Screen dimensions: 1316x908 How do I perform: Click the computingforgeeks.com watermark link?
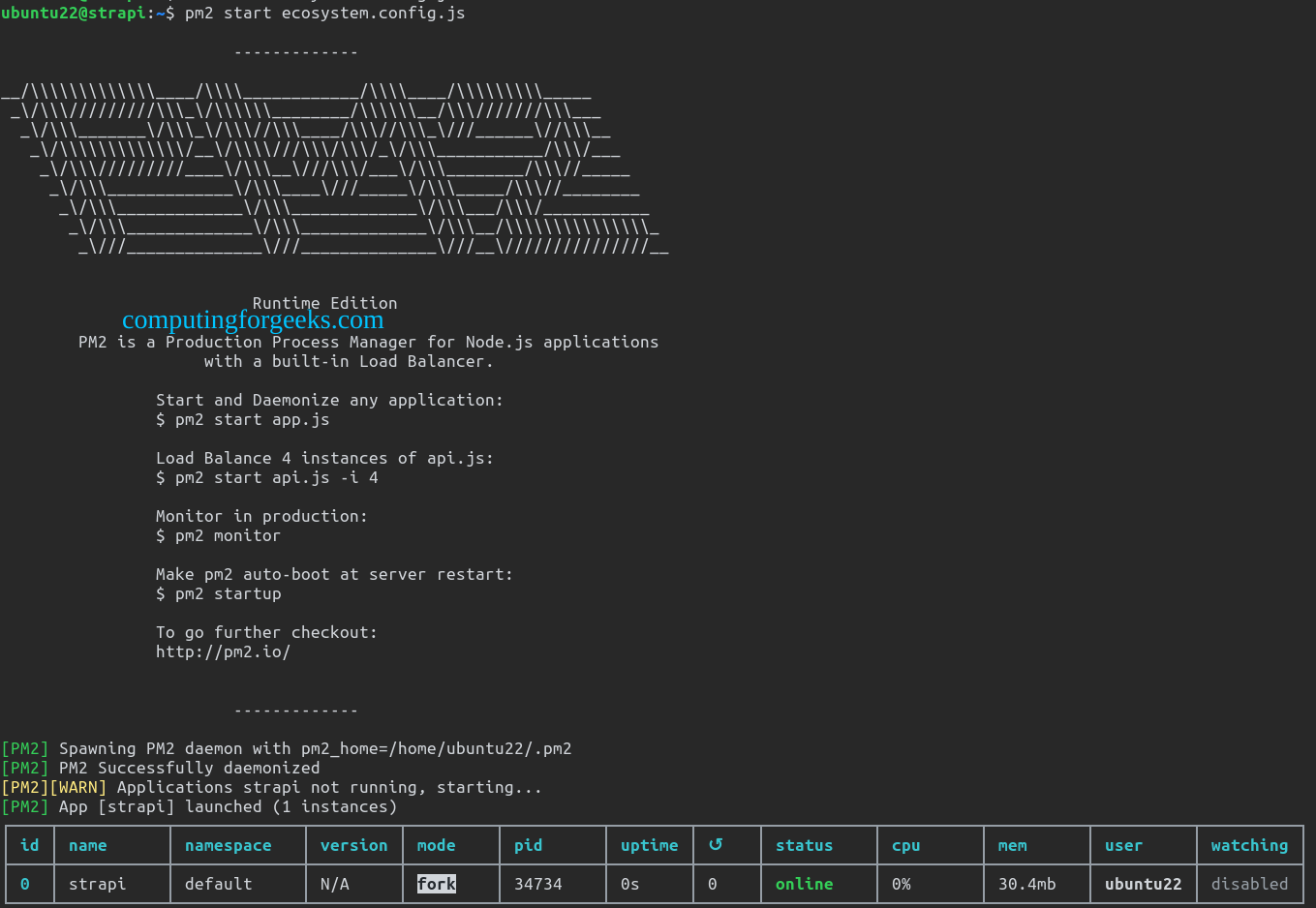tap(253, 320)
